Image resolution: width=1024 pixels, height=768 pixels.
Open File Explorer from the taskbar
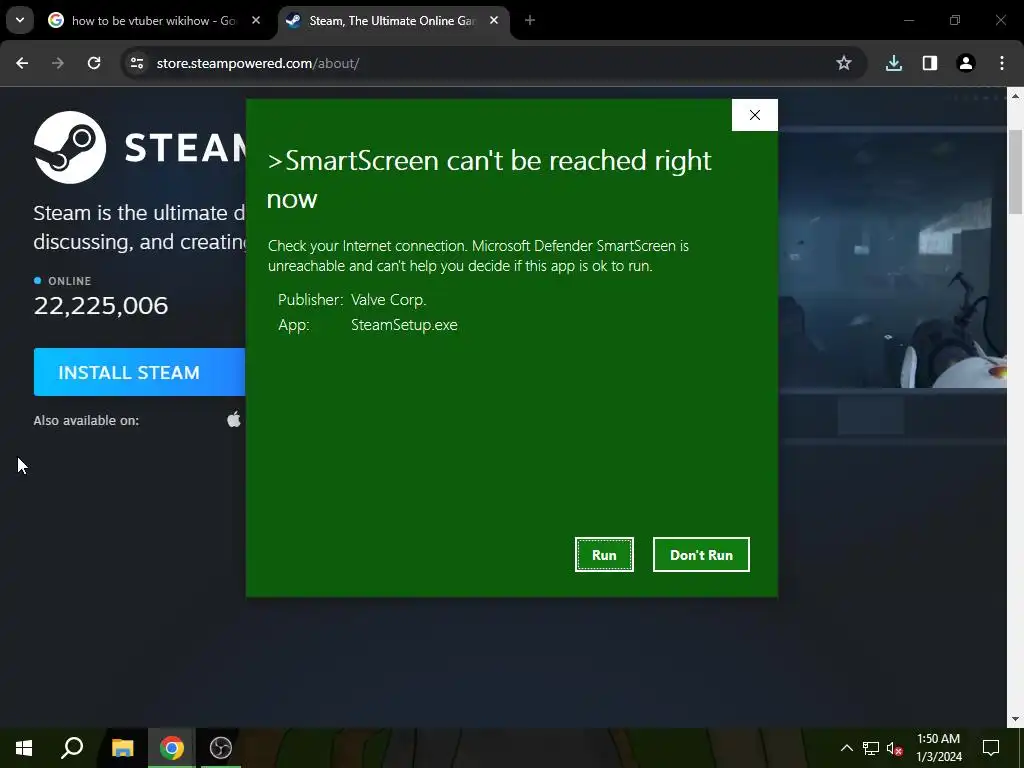tap(122, 748)
